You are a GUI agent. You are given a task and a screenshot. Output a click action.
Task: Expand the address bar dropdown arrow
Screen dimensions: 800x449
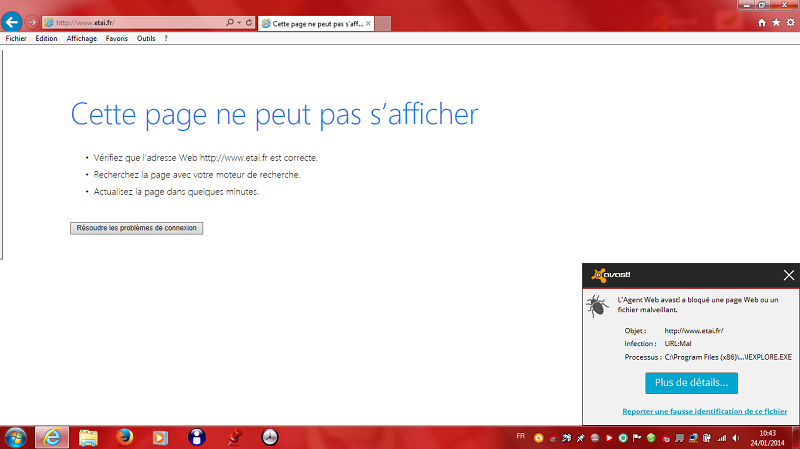(x=239, y=22)
